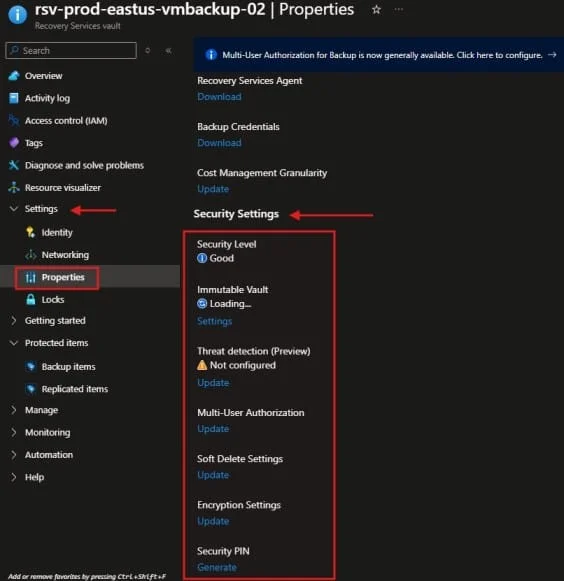This screenshot has height=581, width=564.
Task: Open Resource visualizer
Action: coord(63,188)
